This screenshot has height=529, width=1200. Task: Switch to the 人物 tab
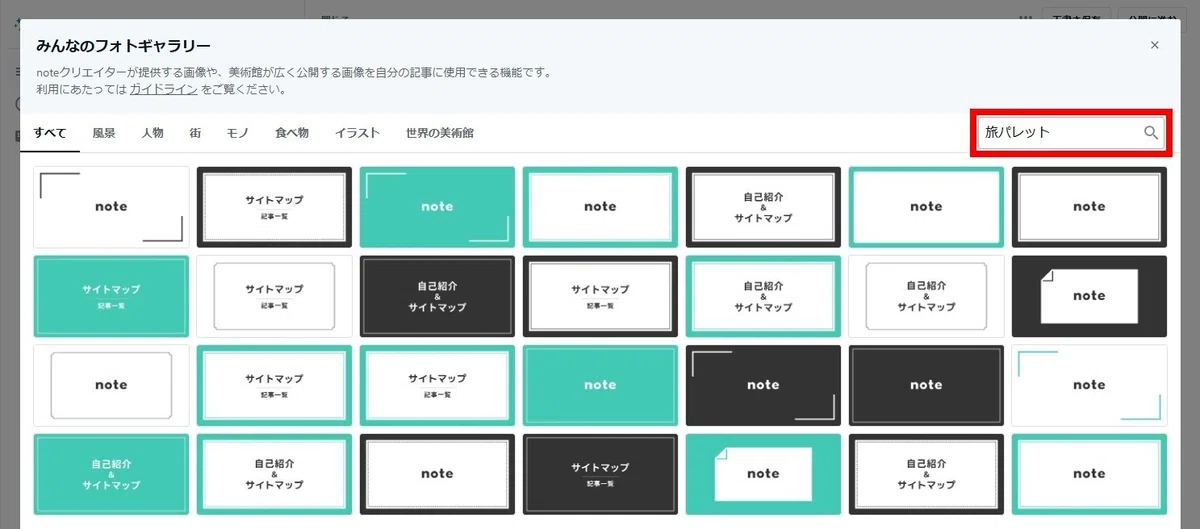(x=152, y=133)
